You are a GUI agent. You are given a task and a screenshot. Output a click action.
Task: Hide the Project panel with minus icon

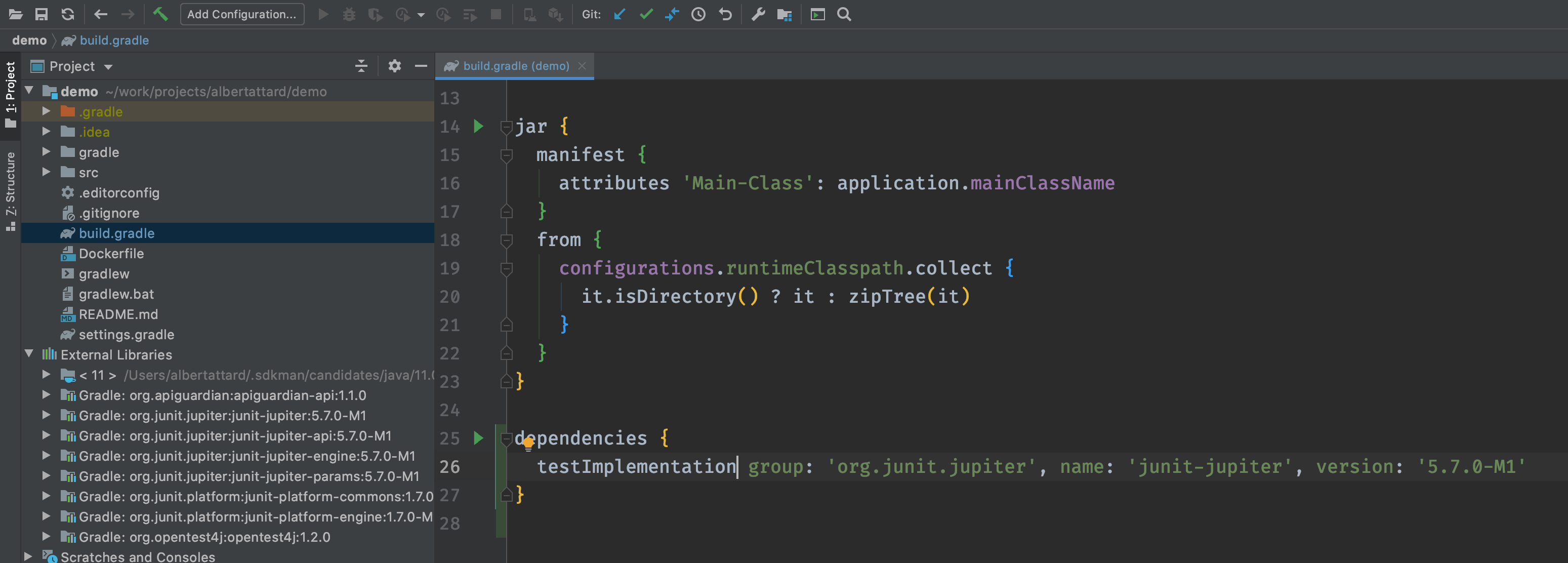(421, 66)
